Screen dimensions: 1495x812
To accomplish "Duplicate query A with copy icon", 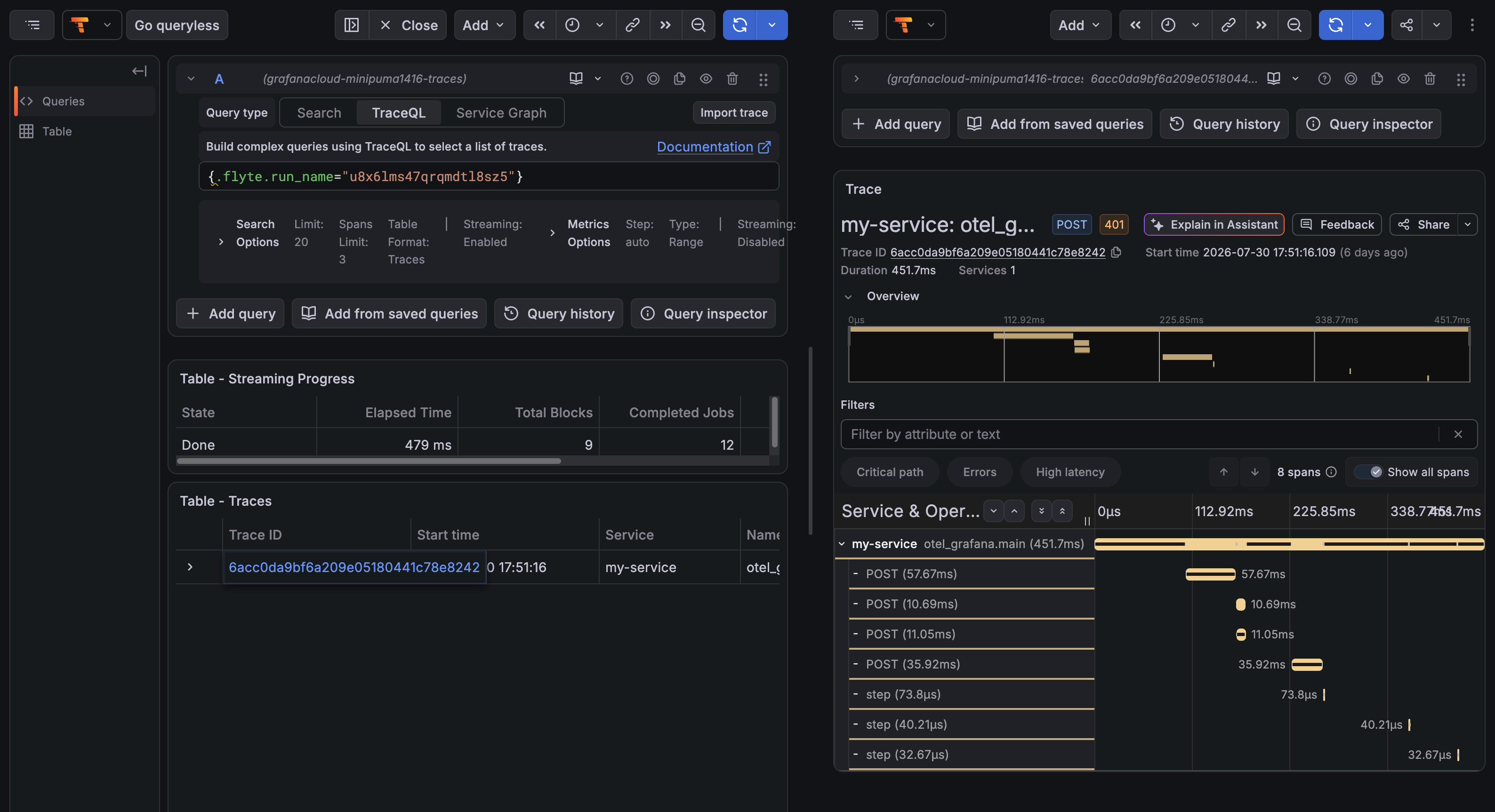I will pyautogui.click(x=680, y=78).
